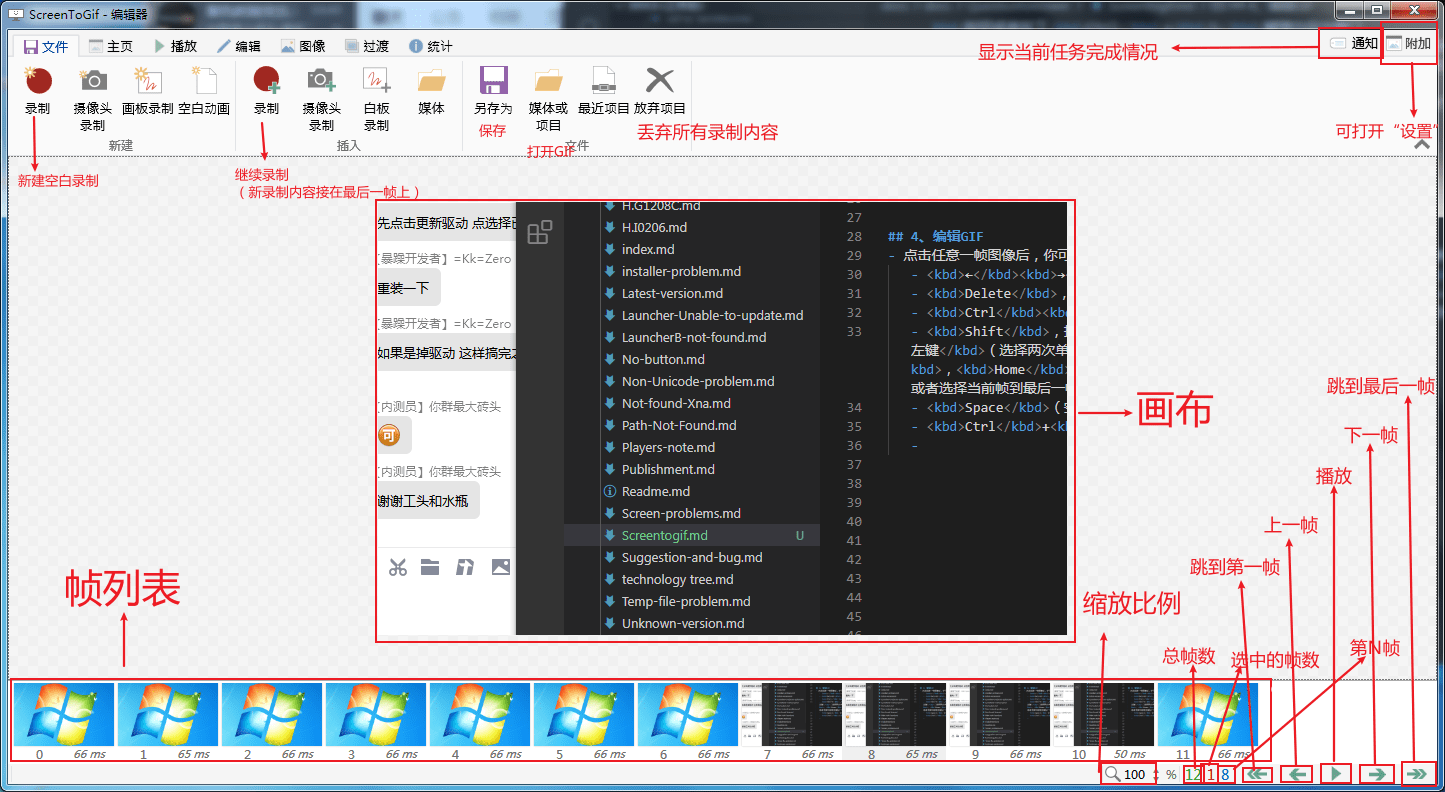Adjust the zoom percentage stepper arrows
Viewport: 1445px width, 792px height.
(1157, 774)
